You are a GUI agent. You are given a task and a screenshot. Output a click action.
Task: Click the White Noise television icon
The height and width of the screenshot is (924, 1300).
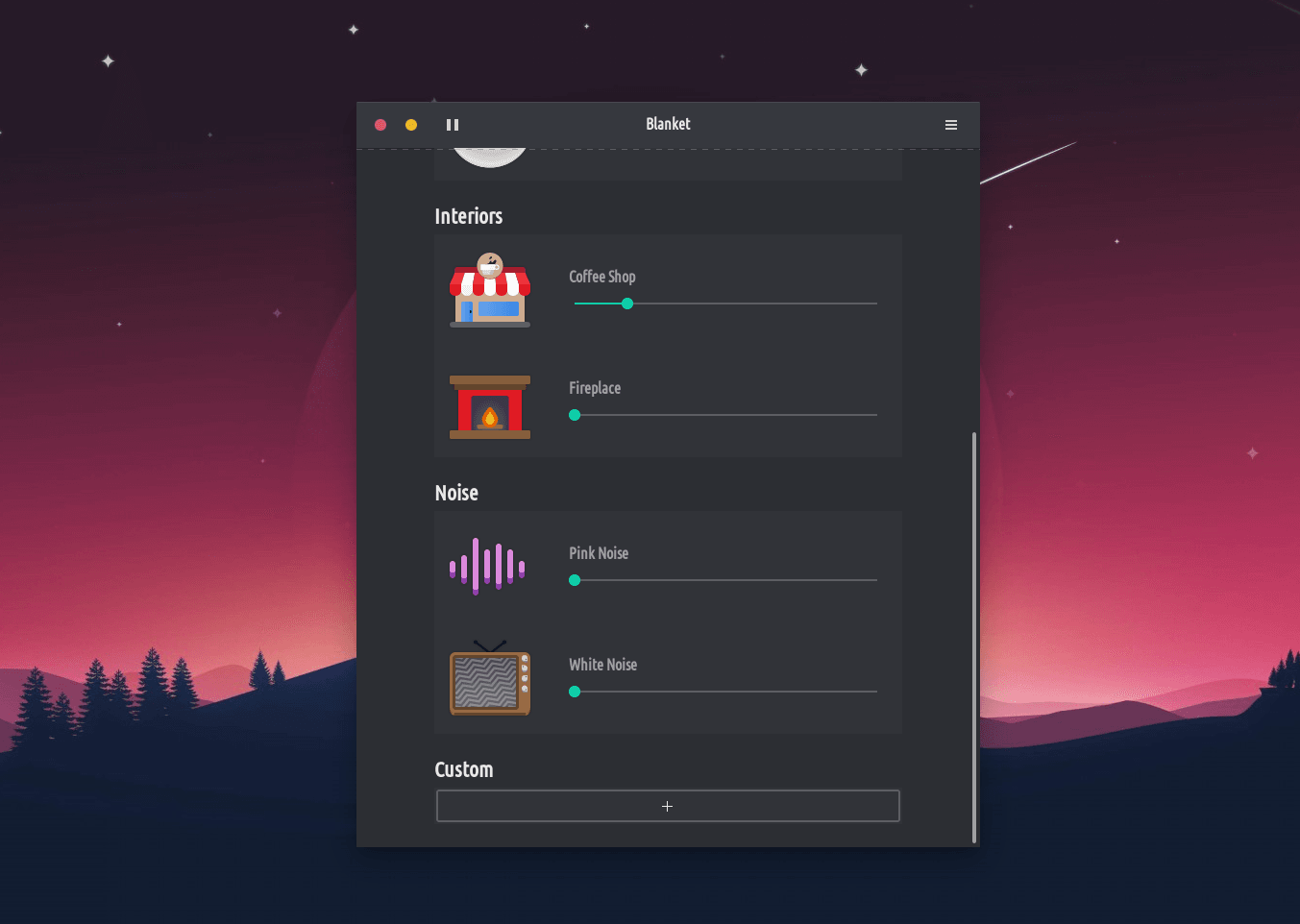[x=490, y=678]
